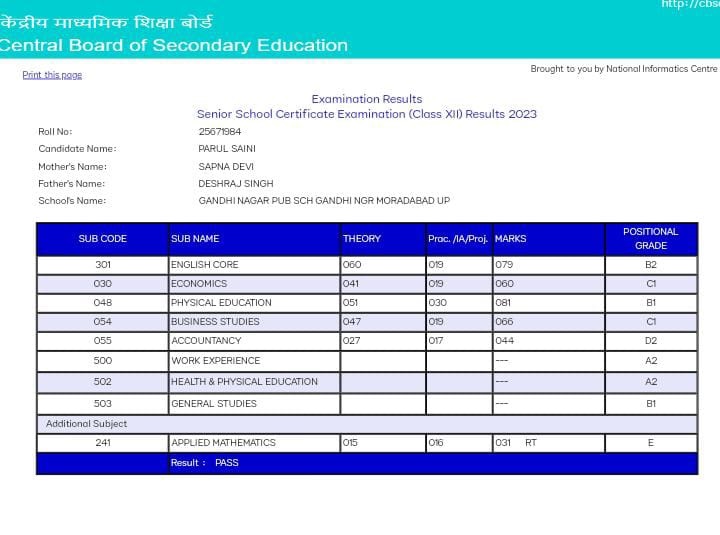This screenshot has width=720, height=535.
Task: Click the 'Print this page' link
Action: pos(52,74)
